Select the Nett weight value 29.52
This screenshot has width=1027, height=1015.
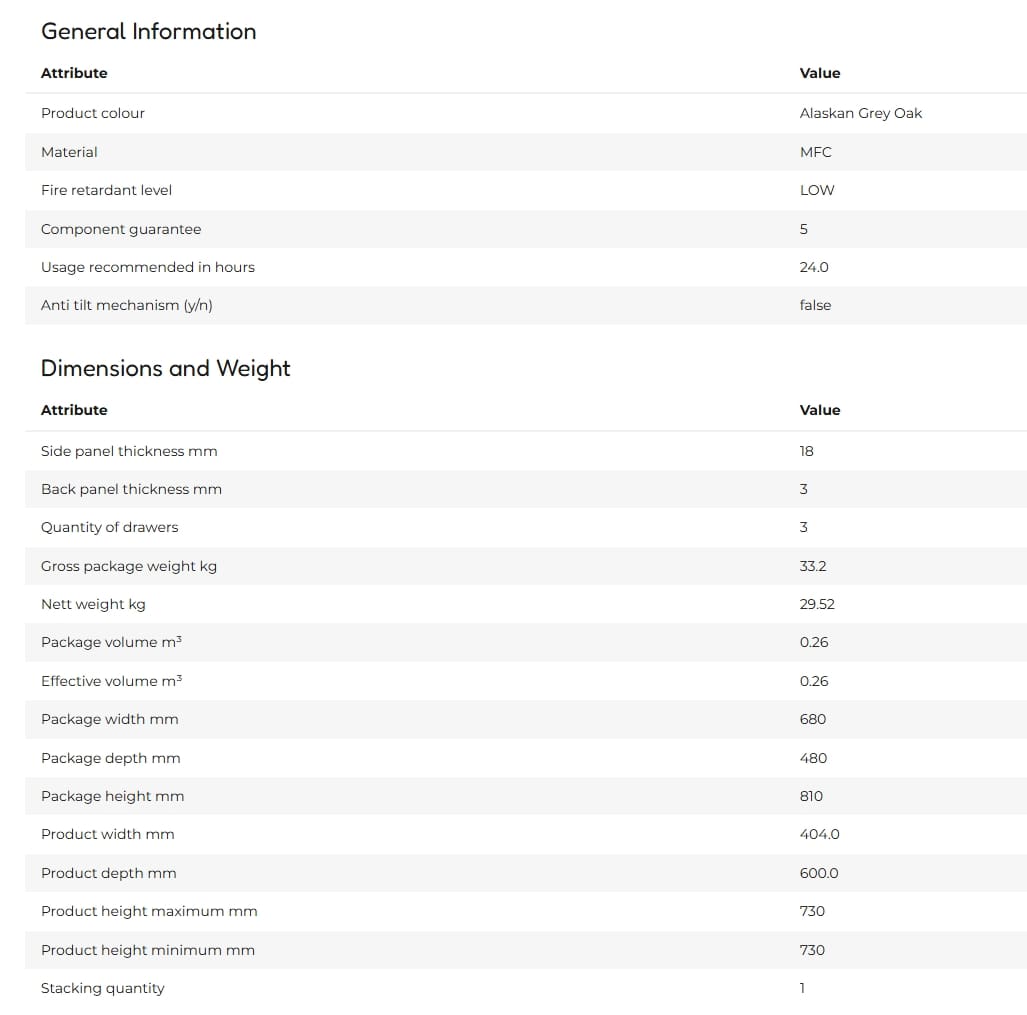[x=817, y=604]
